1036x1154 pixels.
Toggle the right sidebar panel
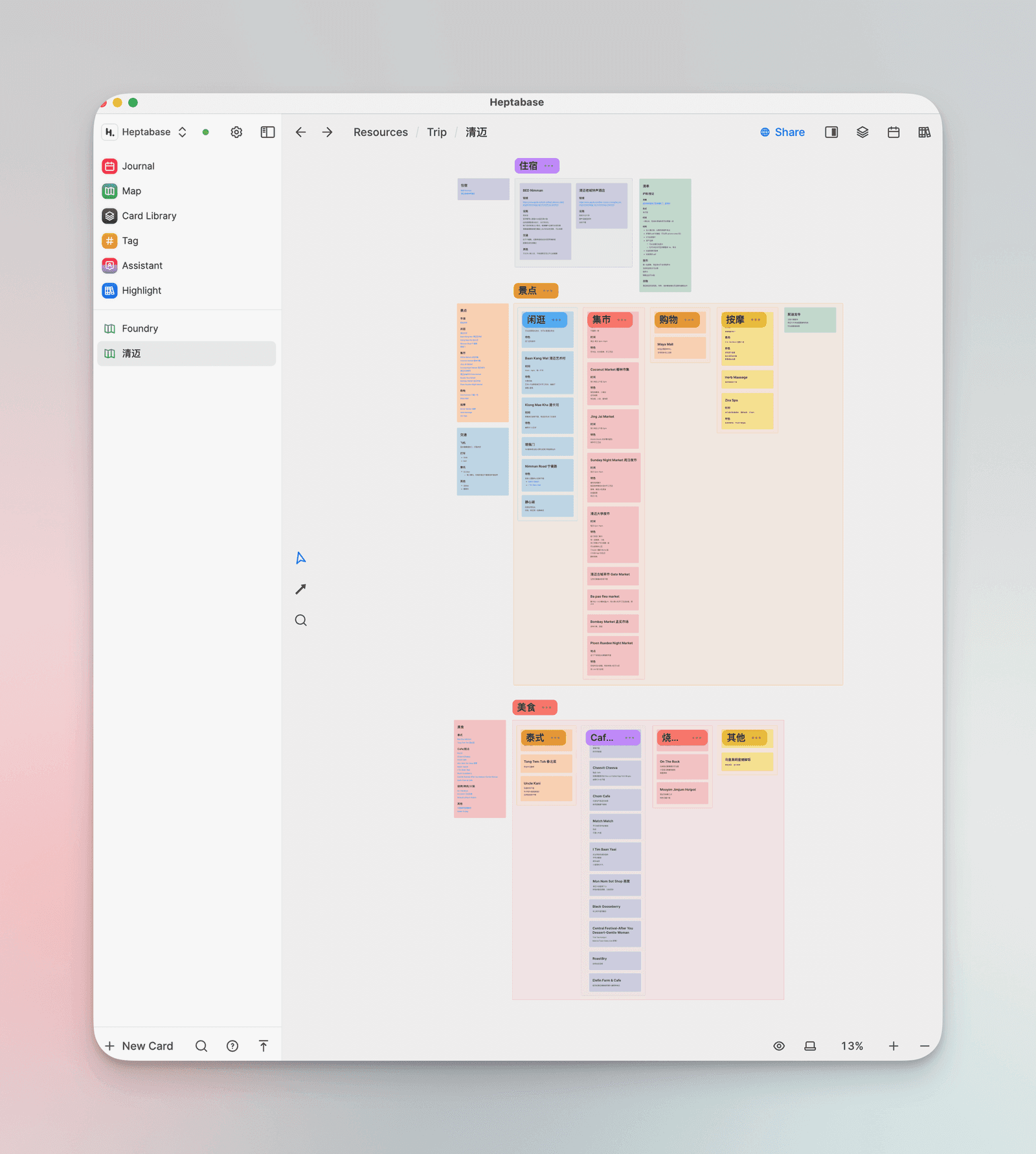[x=831, y=132]
